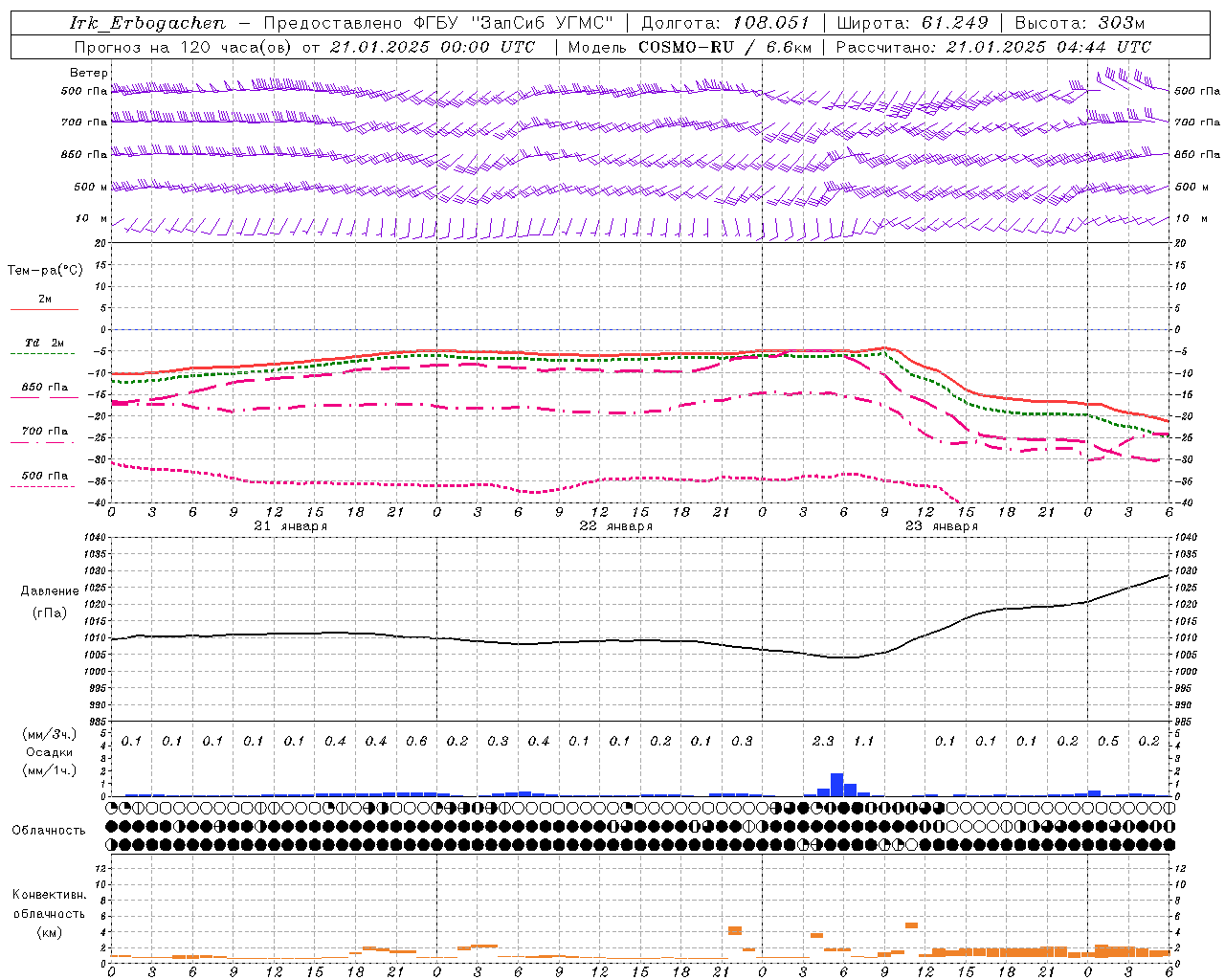
Task: Click the tallest blue precipitation bar
Action: pos(836,785)
